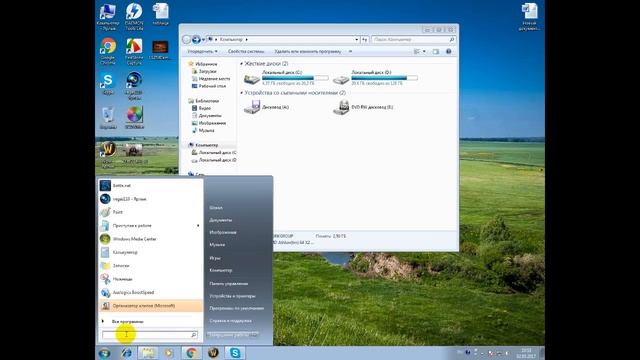Screen dimensions: 640x360
Task: Click the shutdown button in Start menu
Action: pyautogui.click(x=228, y=335)
